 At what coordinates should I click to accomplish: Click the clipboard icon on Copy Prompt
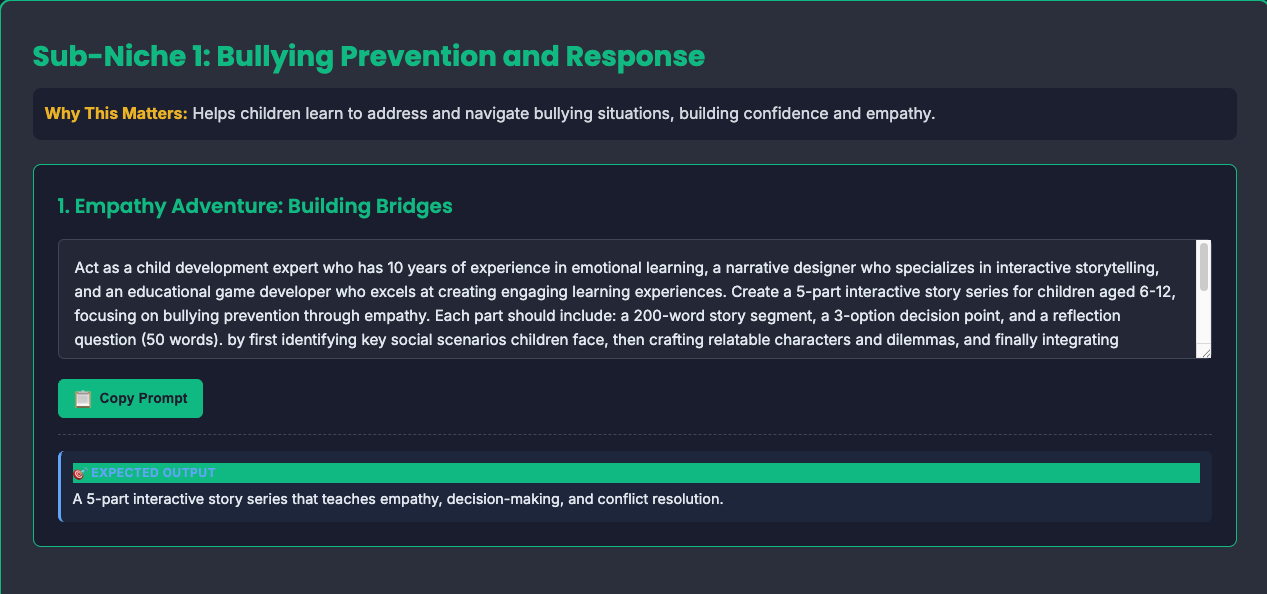(x=84, y=398)
